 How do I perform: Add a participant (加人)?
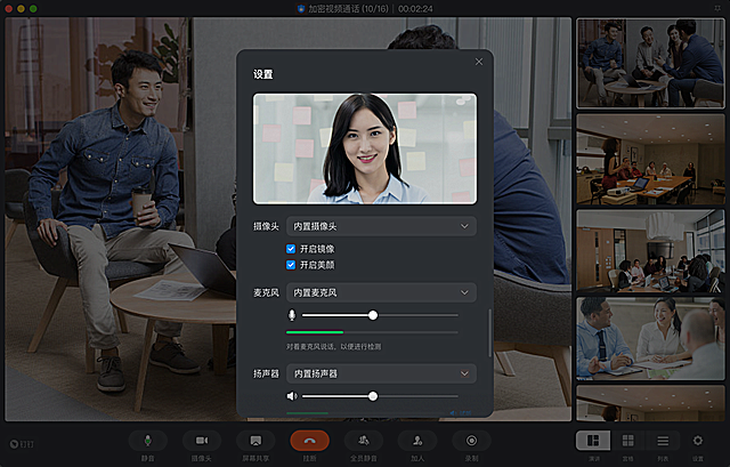417,440
